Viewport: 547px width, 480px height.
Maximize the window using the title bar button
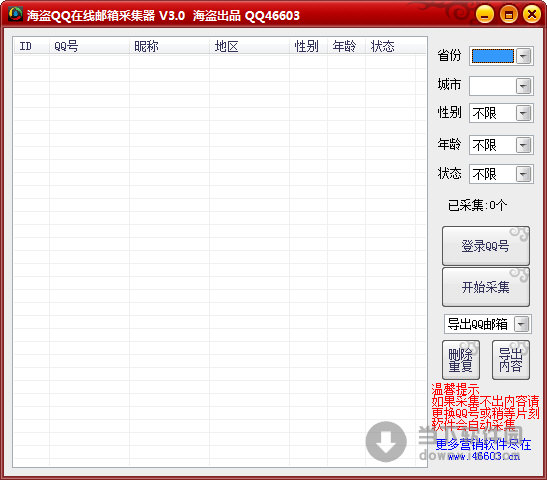coord(509,15)
